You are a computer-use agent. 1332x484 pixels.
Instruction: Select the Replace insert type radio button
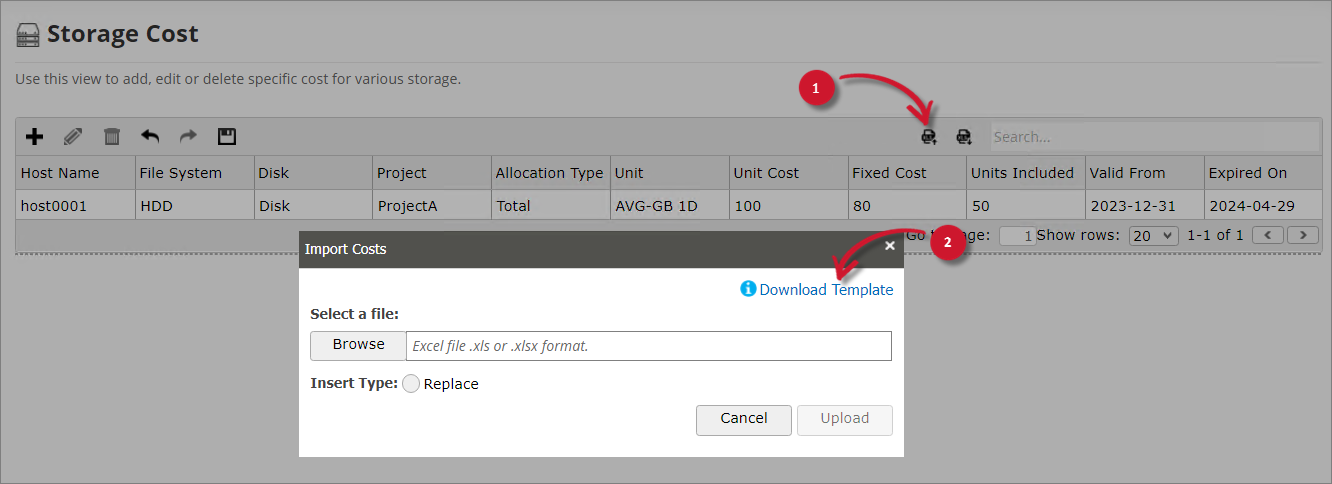pyautogui.click(x=411, y=384)
